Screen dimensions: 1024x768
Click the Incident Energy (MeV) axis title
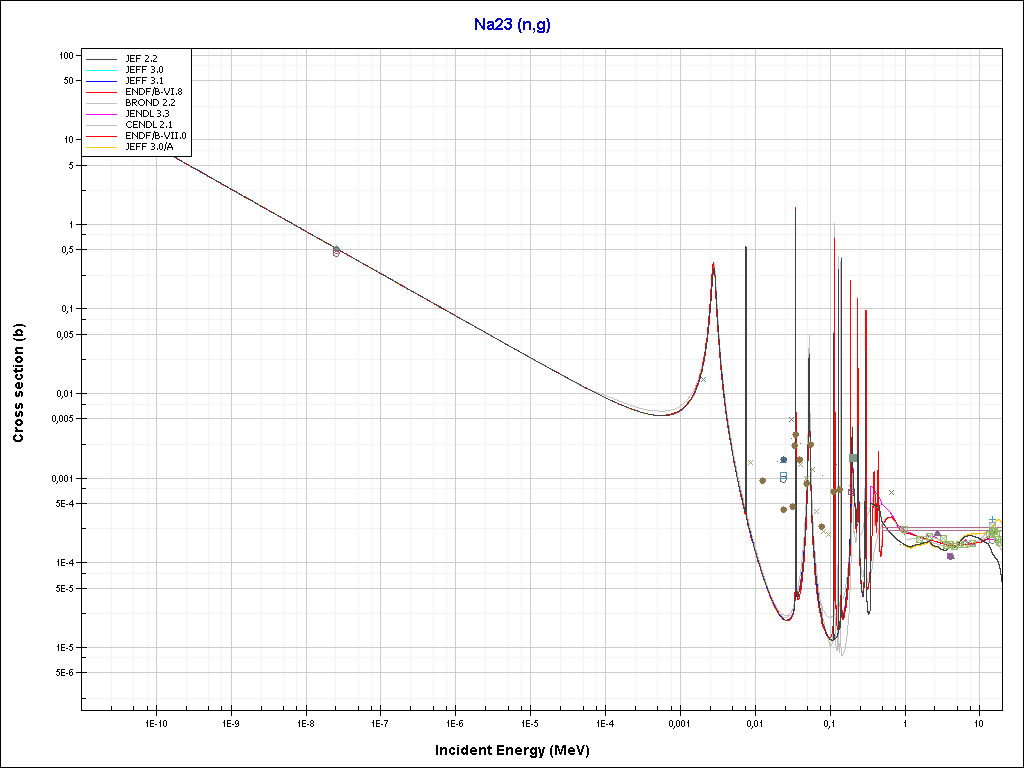(519, 749)
